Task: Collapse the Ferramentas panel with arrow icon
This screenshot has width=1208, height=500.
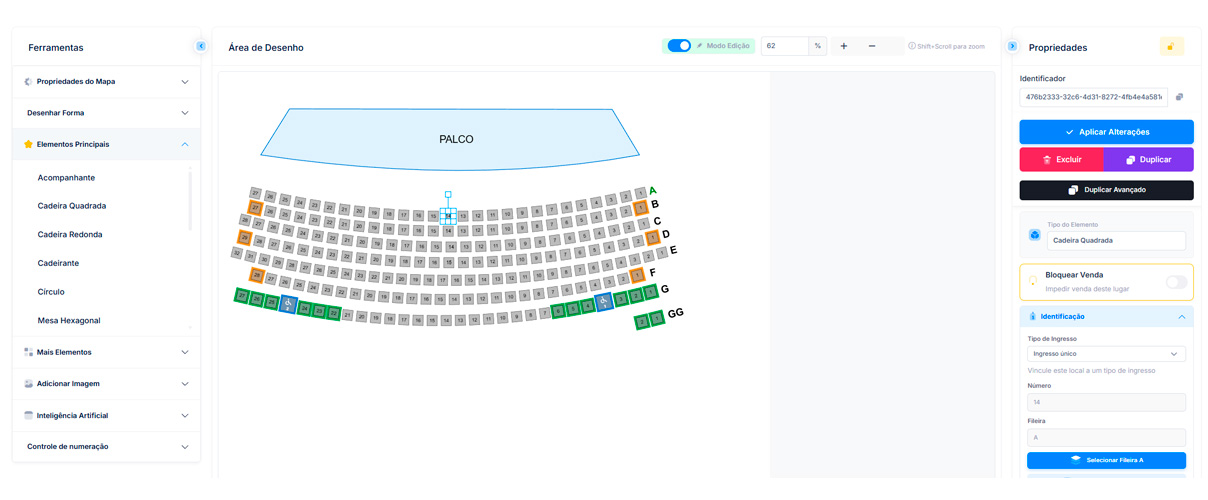Action: point(201,46)
